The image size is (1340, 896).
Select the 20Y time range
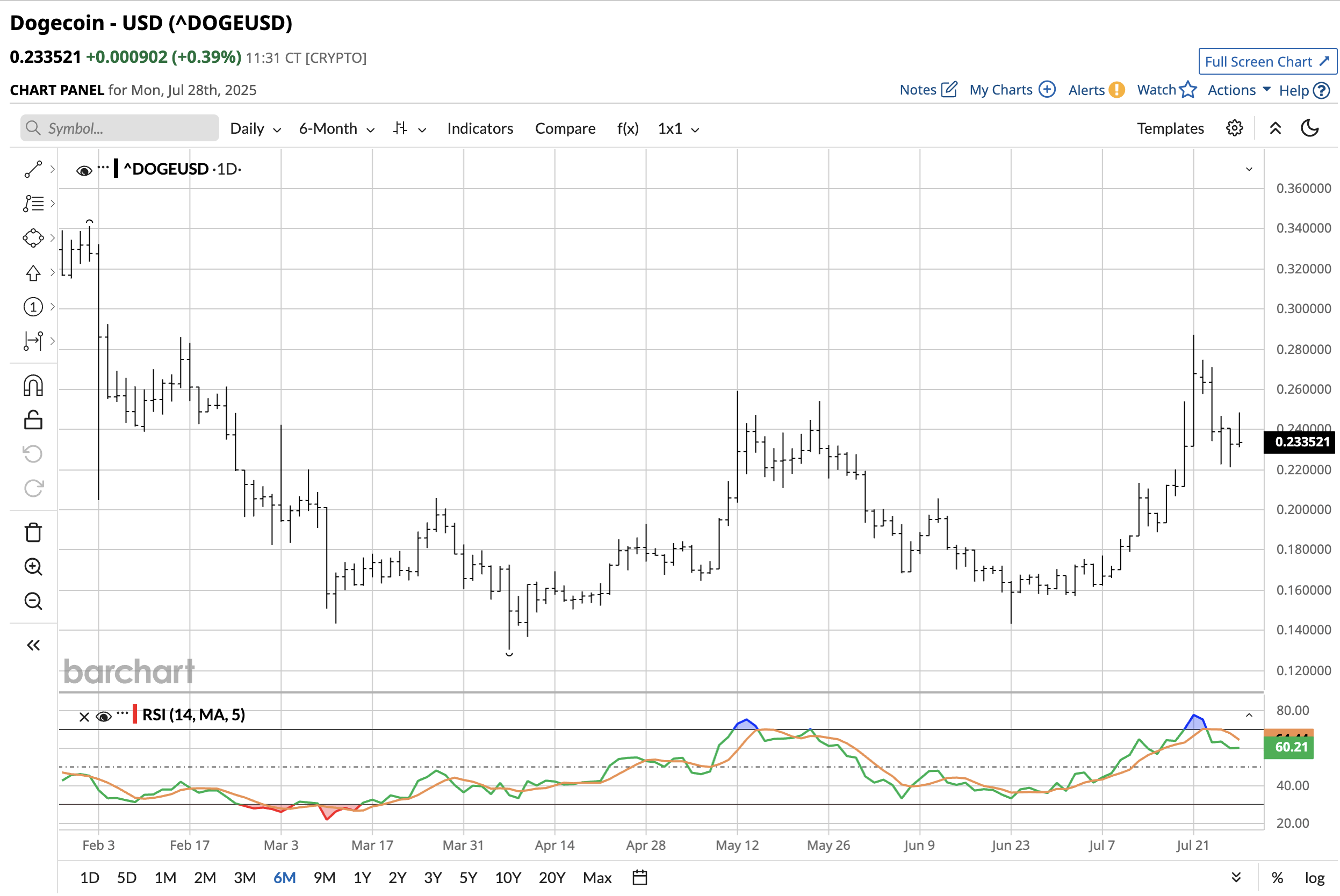(x=551, y=877)
